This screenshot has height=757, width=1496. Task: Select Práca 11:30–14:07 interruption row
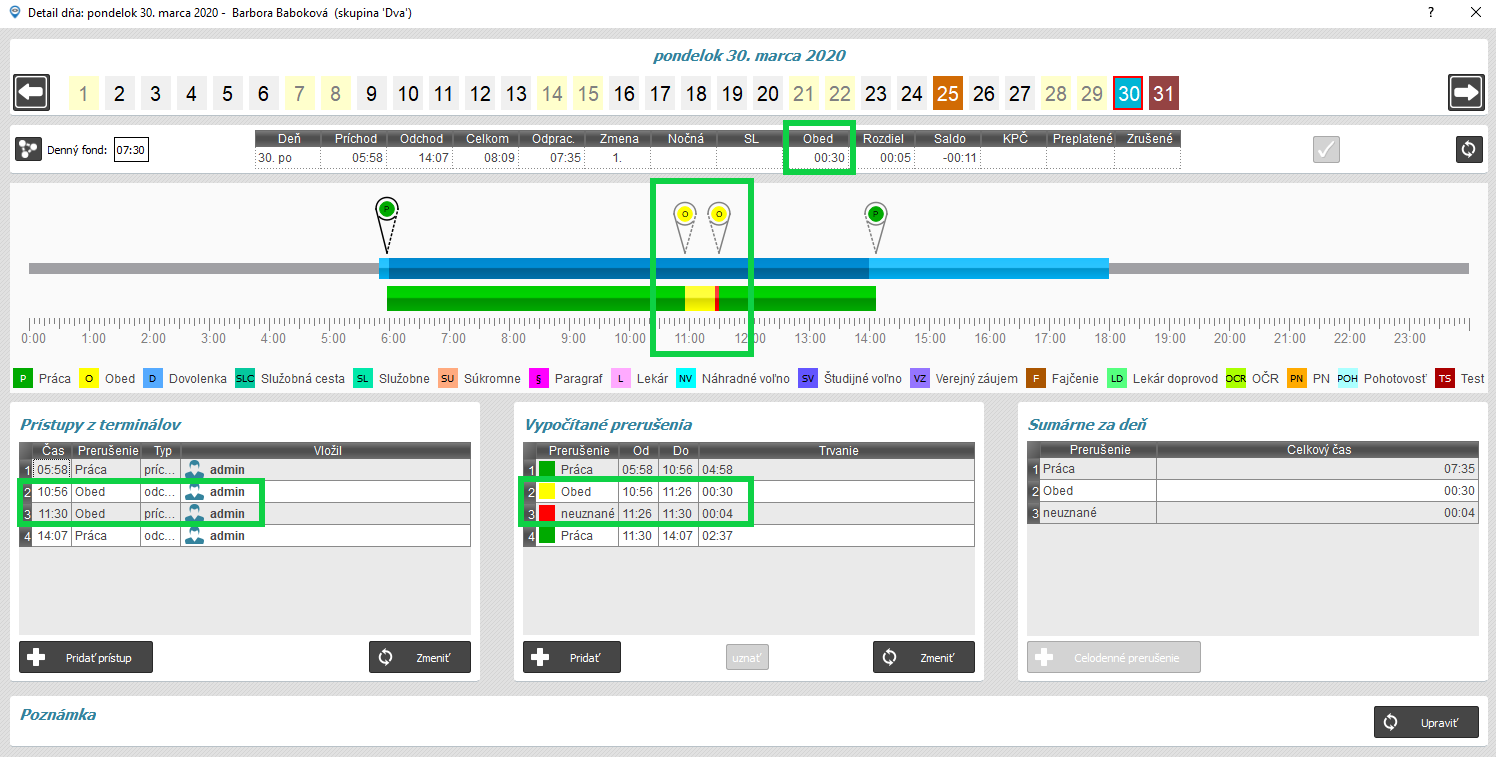coord(748,535)
